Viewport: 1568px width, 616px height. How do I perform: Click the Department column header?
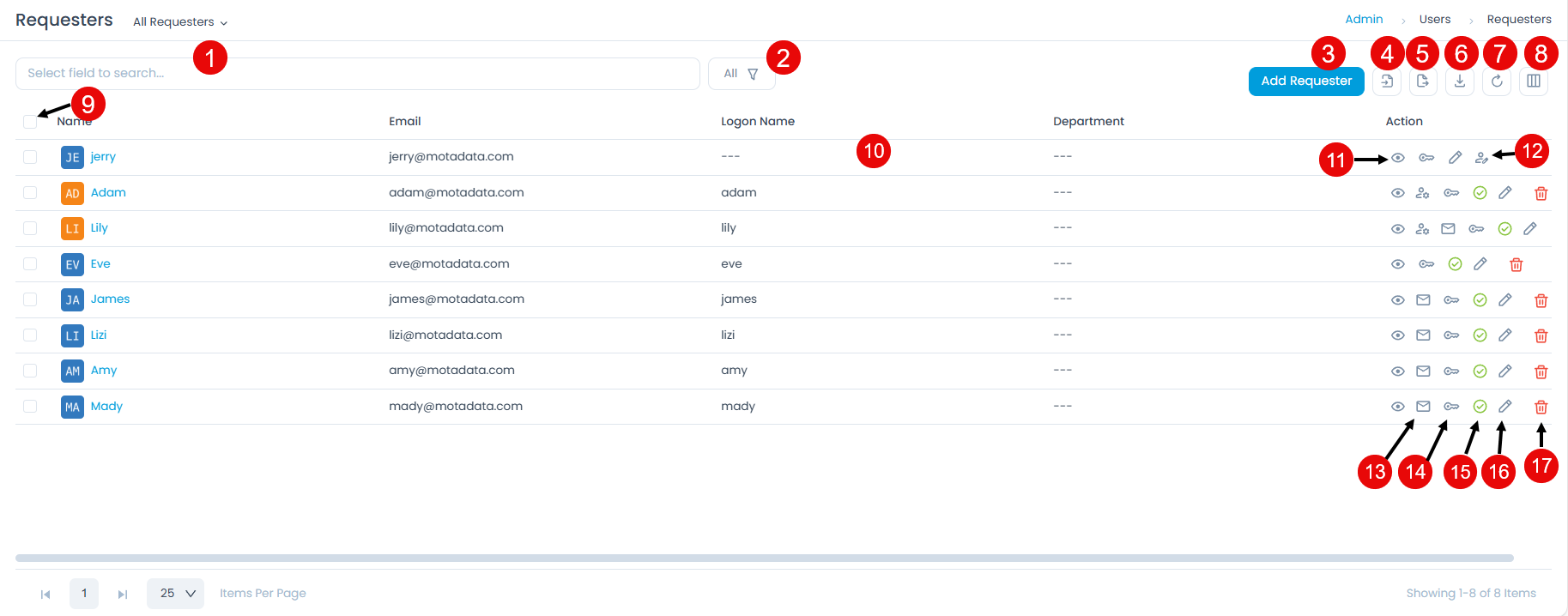1088,122
